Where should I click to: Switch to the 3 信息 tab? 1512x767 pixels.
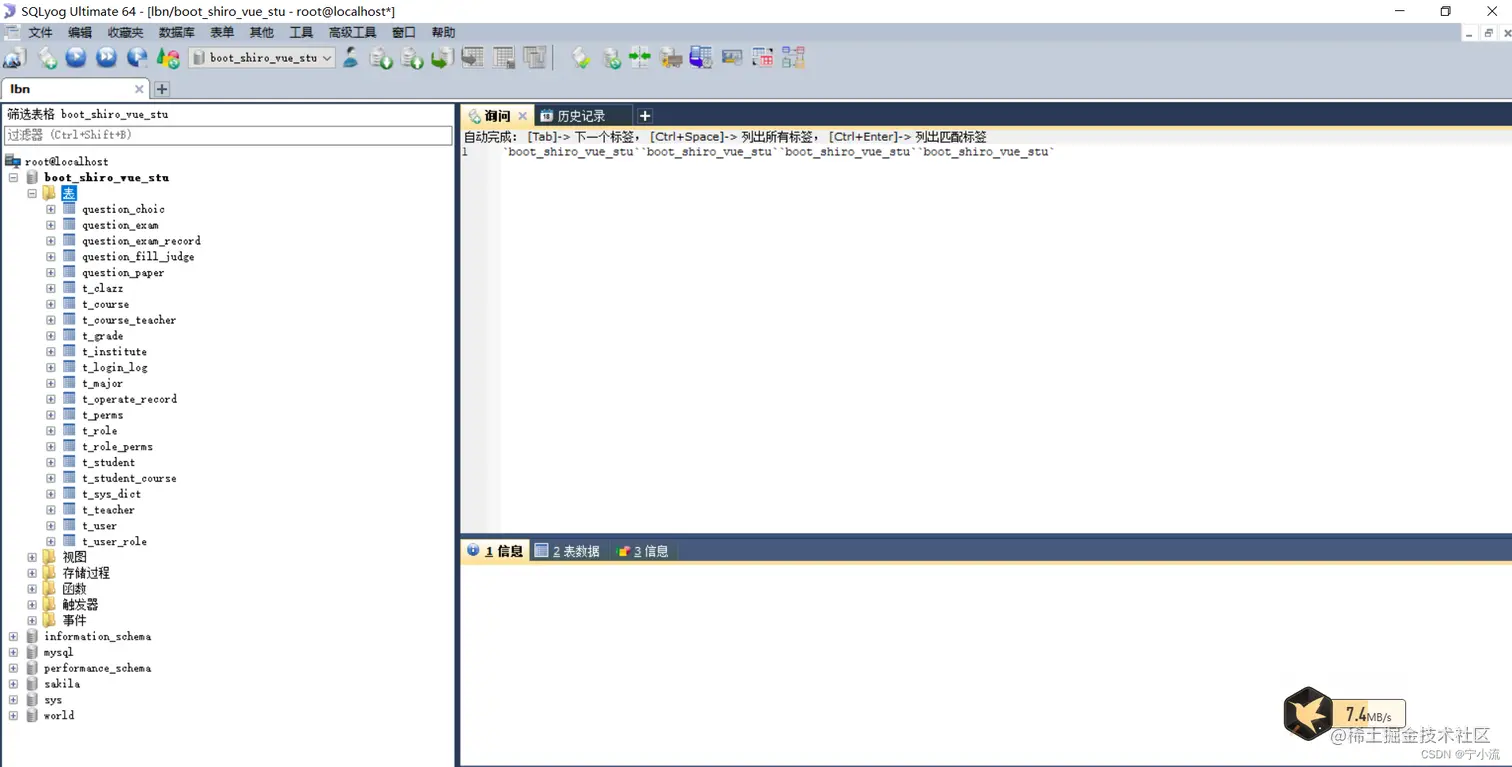[x=643, y=551]
